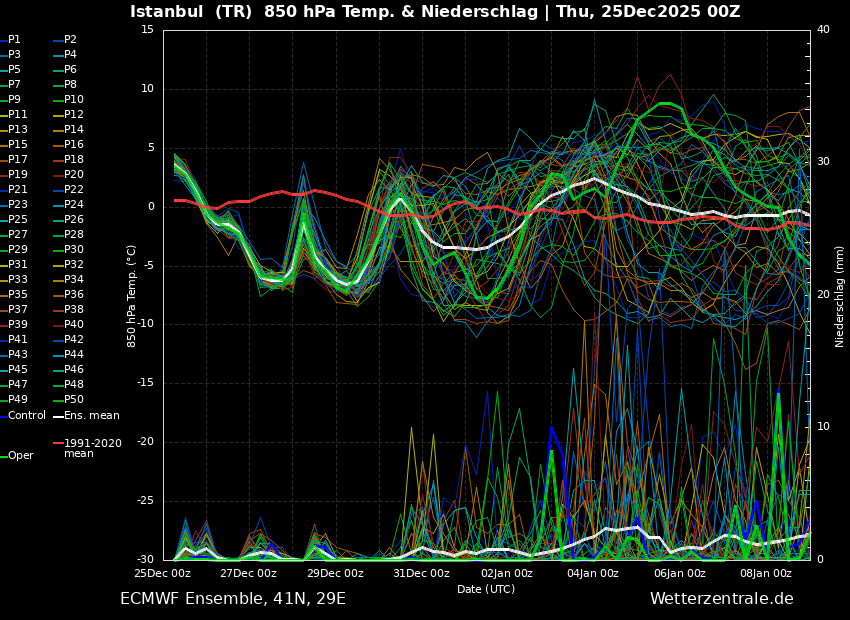Image resolution: width=850 pixels, height=620 pixels.
Task: Select legend label P42
Action: point(69,339)
